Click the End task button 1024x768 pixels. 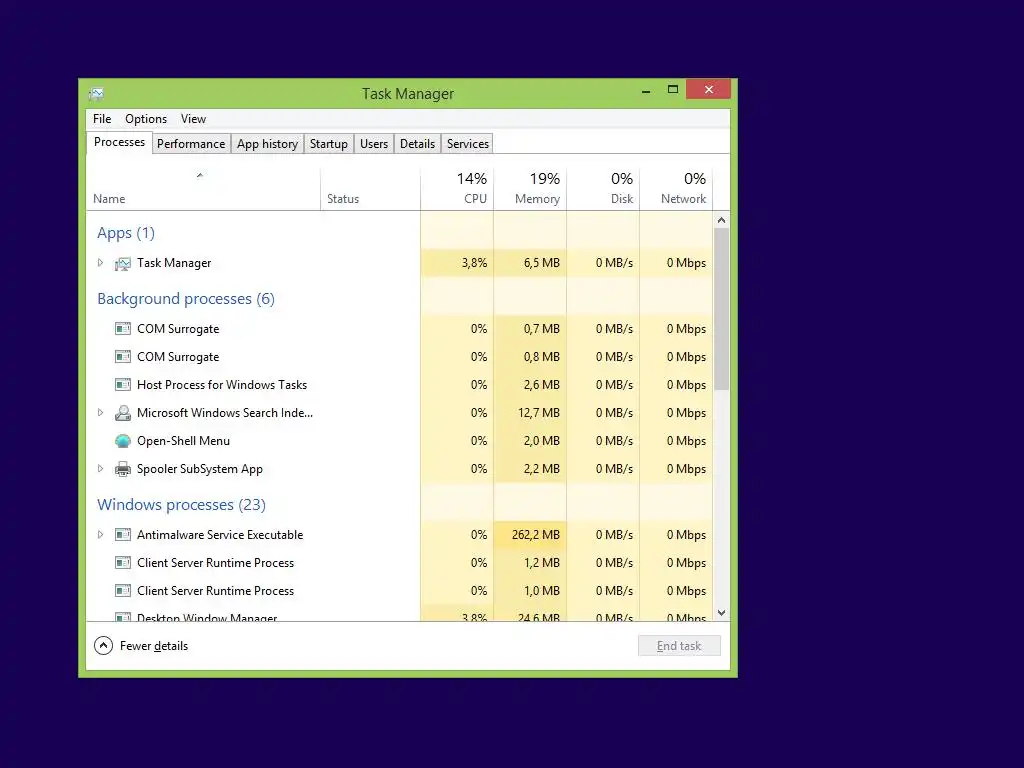point(679,646)
